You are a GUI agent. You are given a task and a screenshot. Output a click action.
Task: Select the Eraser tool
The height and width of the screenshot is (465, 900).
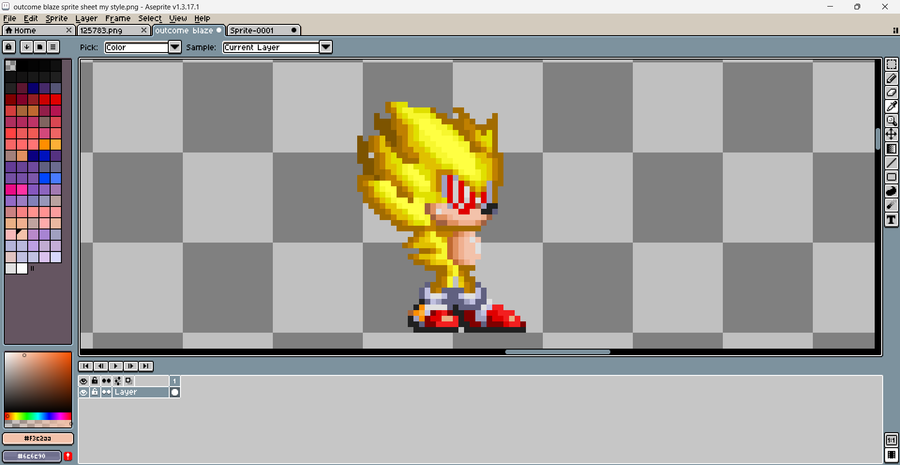click(891, 92)
